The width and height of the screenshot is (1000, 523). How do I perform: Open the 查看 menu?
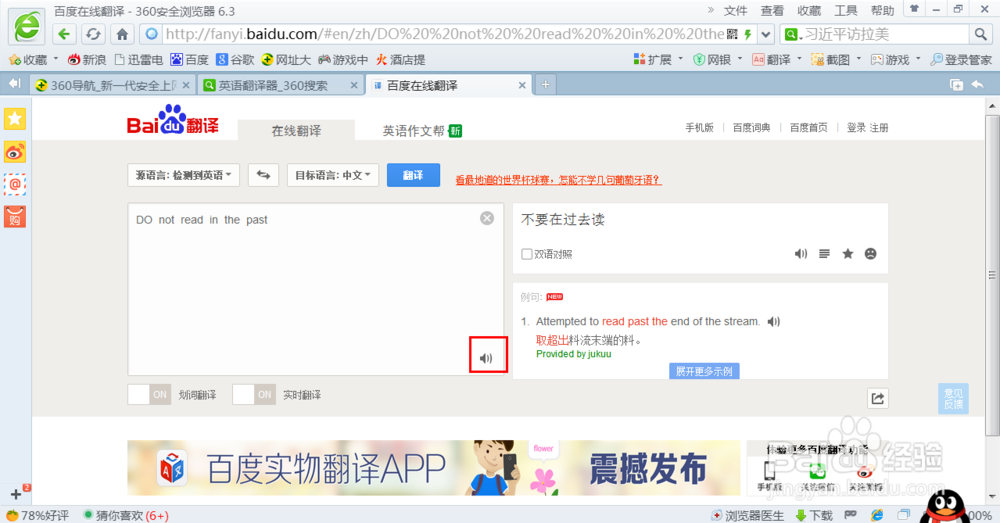tap(772, 11)
